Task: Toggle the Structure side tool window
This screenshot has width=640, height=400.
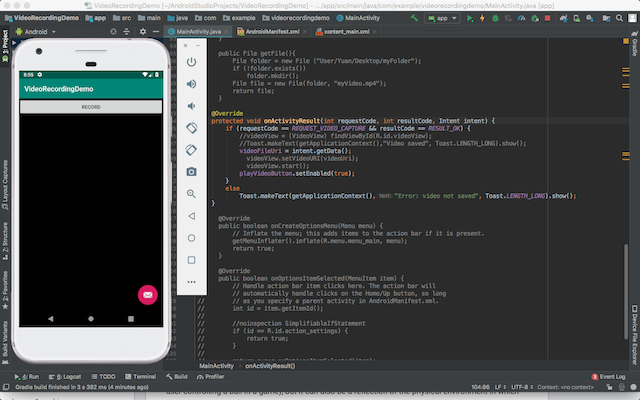Action: 5,241
